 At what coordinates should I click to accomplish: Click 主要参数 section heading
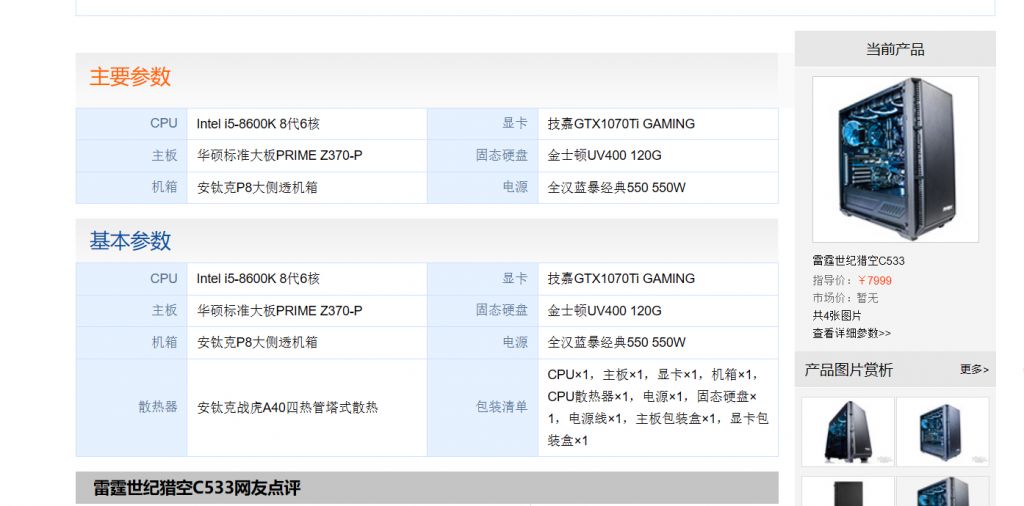coord(130,76)
